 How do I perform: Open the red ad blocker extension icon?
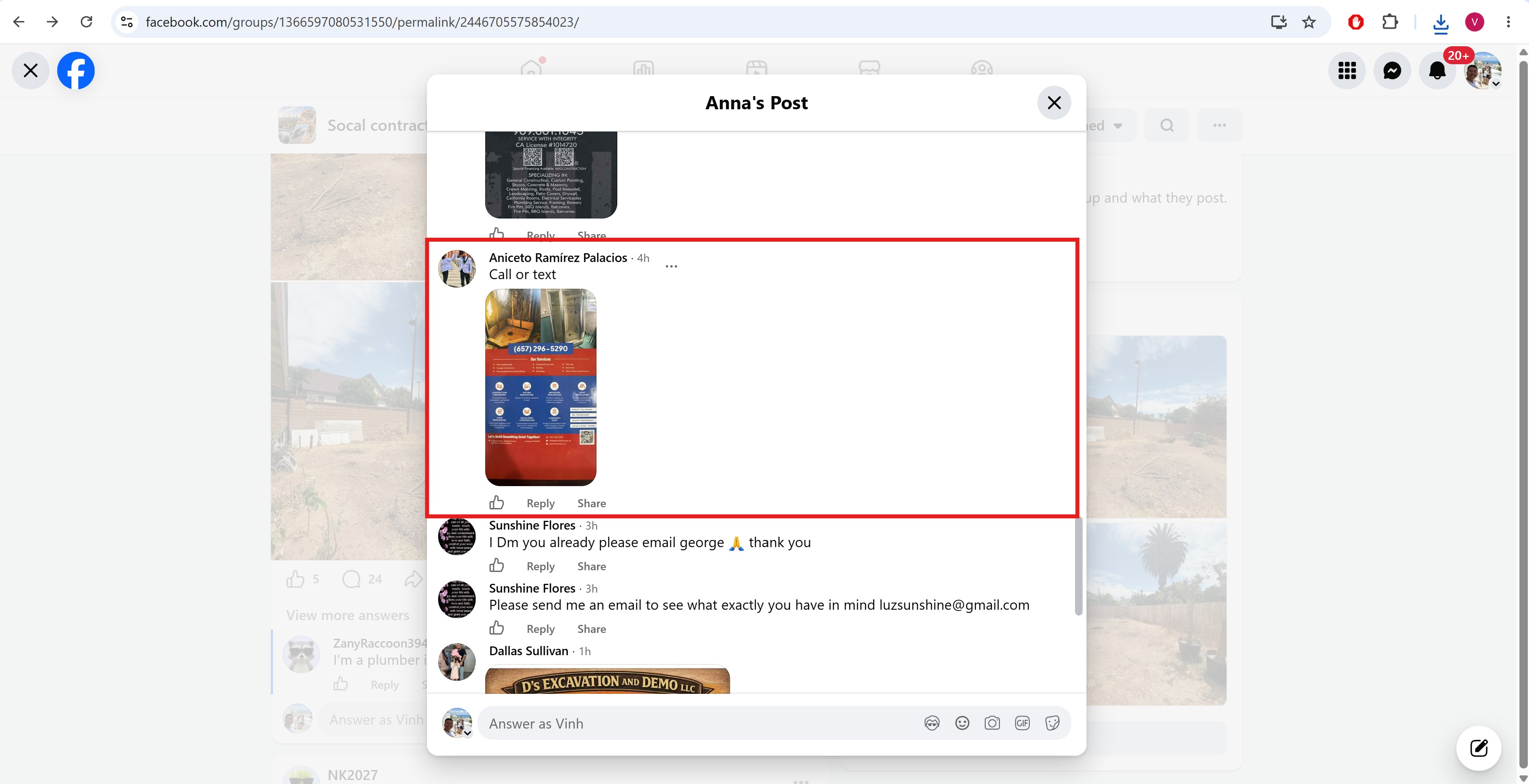point(1356,22)
